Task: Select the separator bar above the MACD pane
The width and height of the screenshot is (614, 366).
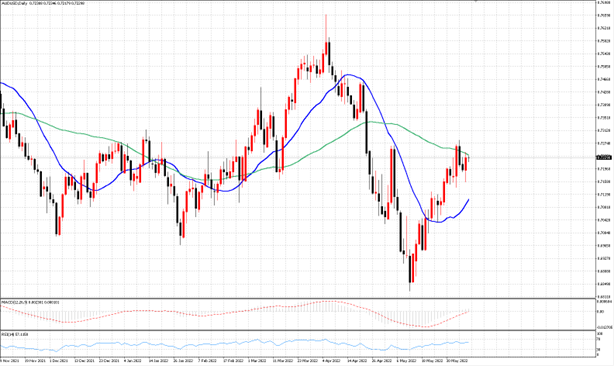Action: pyautogui.click(x=298, y=299)
